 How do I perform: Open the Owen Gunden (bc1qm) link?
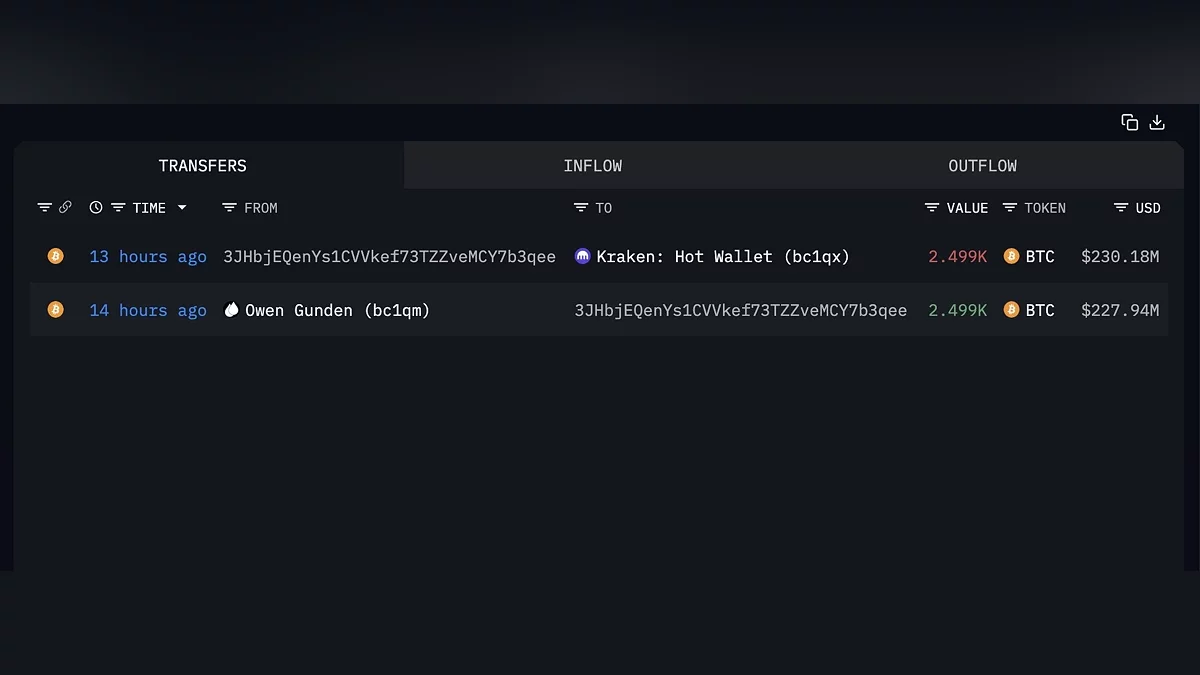(337, 310)
